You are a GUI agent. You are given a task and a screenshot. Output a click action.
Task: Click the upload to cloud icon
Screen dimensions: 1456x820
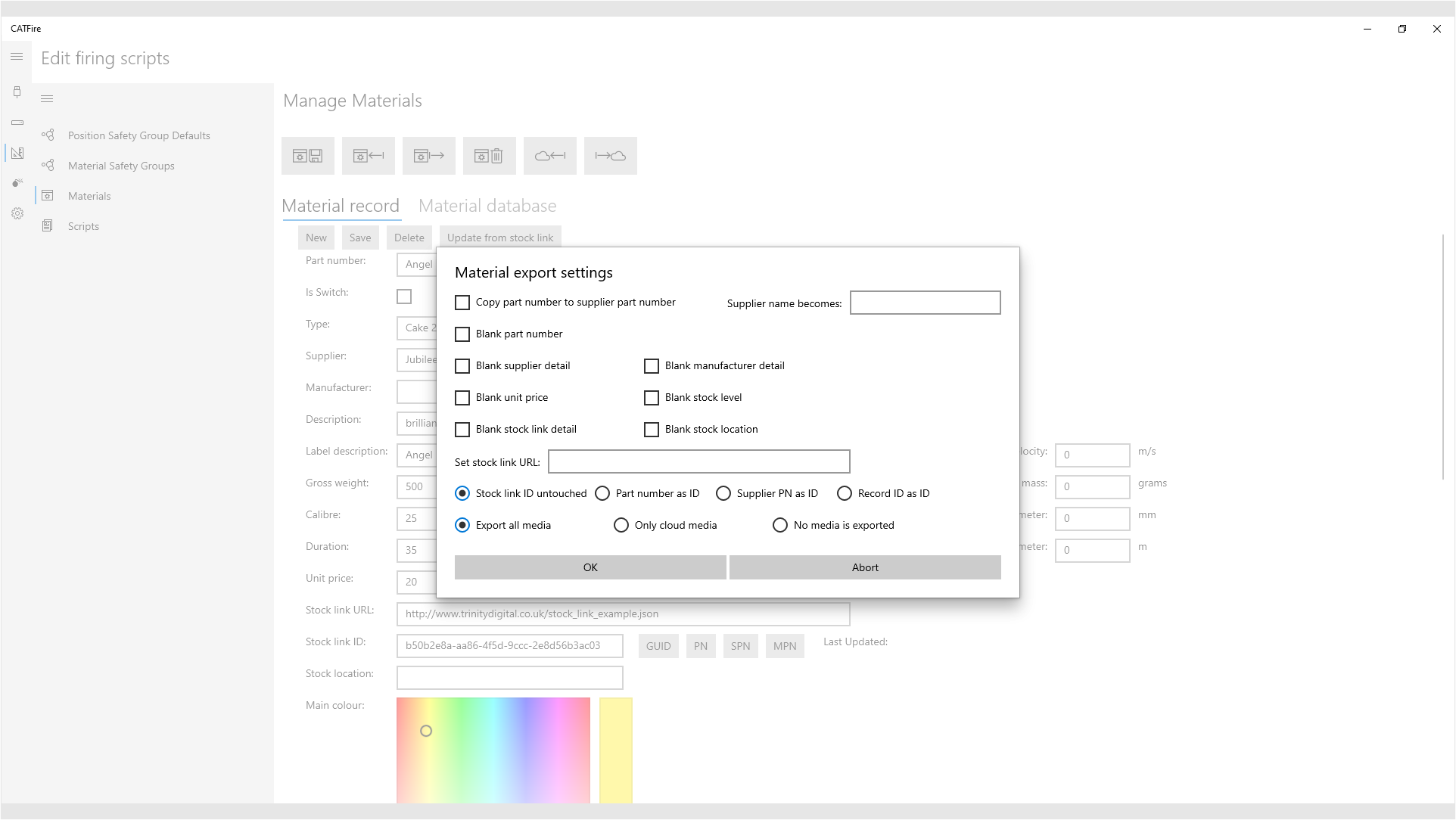click(611, 156)
